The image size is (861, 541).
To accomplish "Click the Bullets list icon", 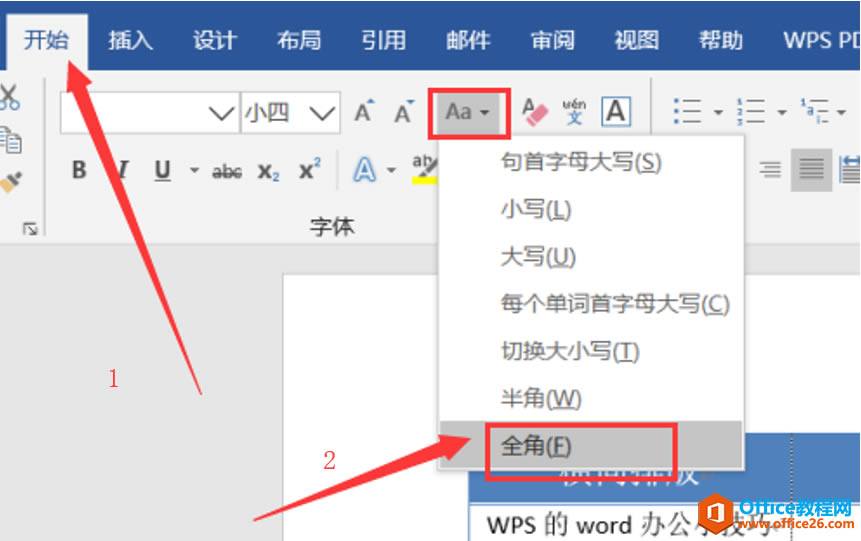I will [687, 111].
